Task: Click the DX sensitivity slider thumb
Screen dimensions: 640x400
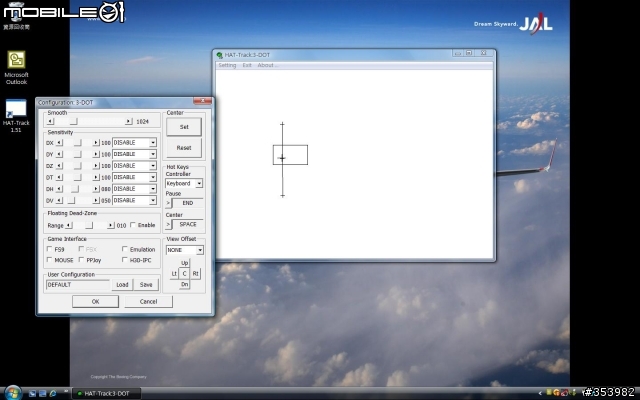Action: point(78,142)
